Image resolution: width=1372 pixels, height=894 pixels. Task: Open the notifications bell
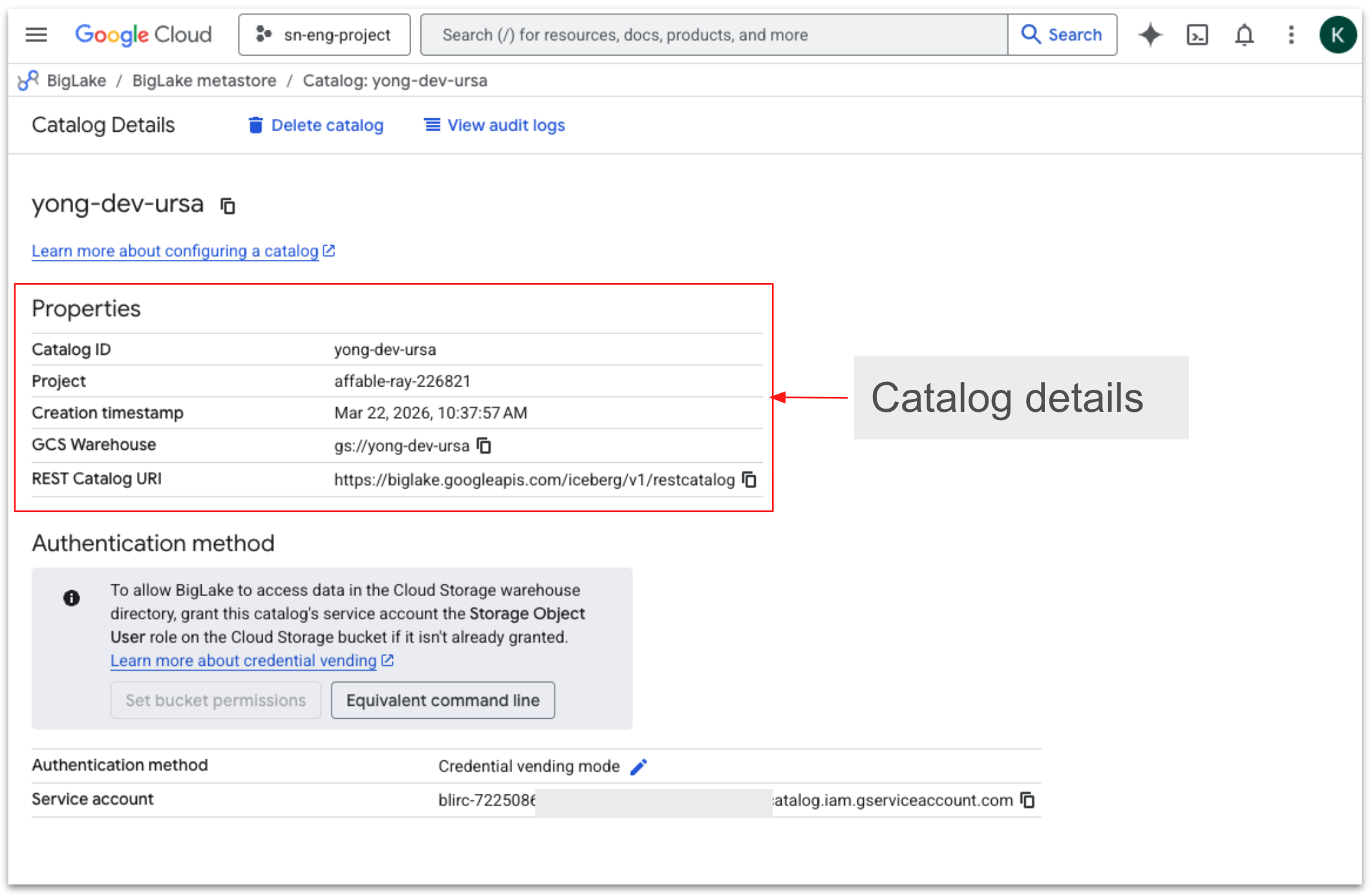click(1244, 34)
